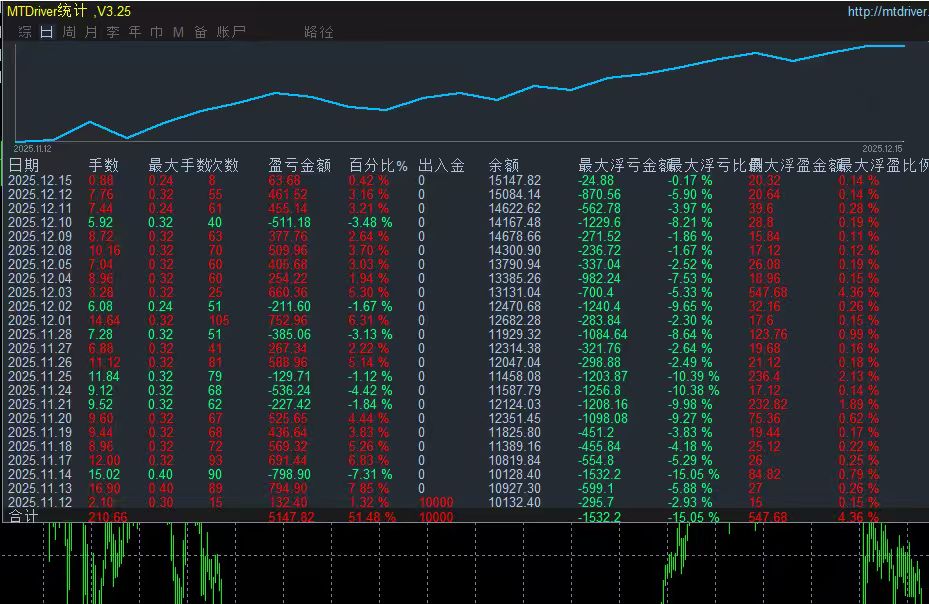Viewport: 929px width, 604px height.
Task: Click the profit value 752.96
Action: 288,320
